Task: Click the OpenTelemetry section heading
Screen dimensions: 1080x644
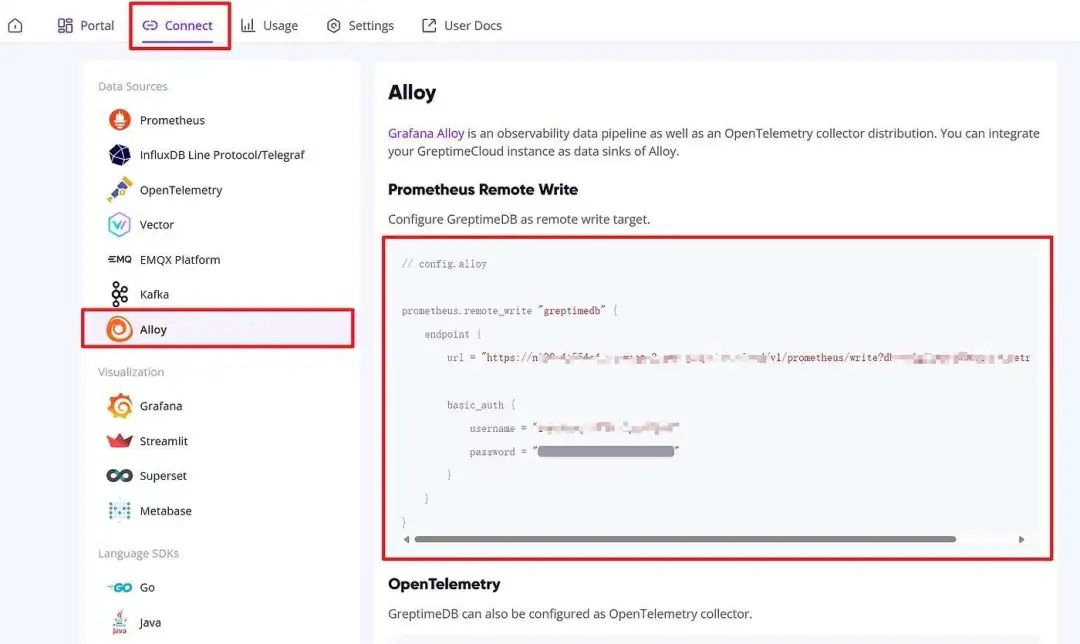Action: (444, 584)
